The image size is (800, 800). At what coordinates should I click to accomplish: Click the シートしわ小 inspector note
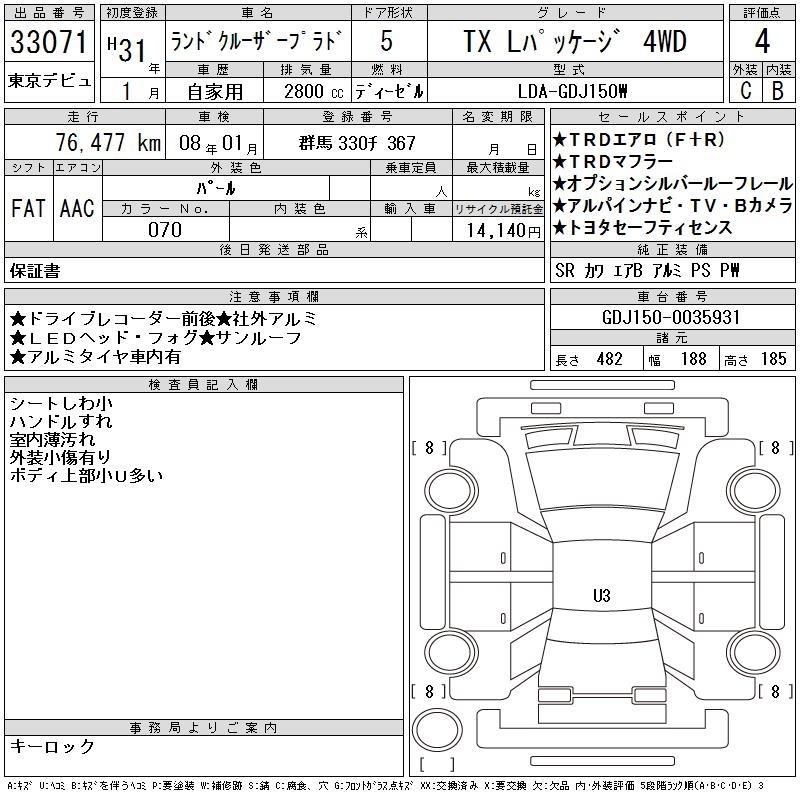tap(61, 404)
